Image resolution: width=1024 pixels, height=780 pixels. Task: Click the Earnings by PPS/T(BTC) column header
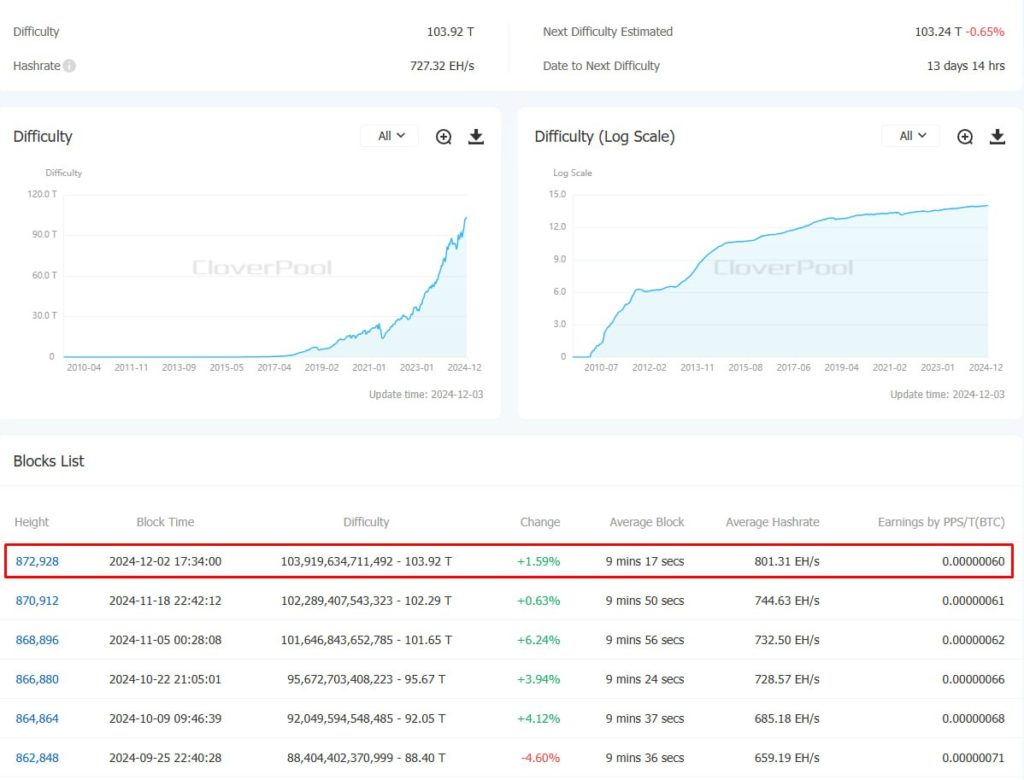click(x=941, y=522)
